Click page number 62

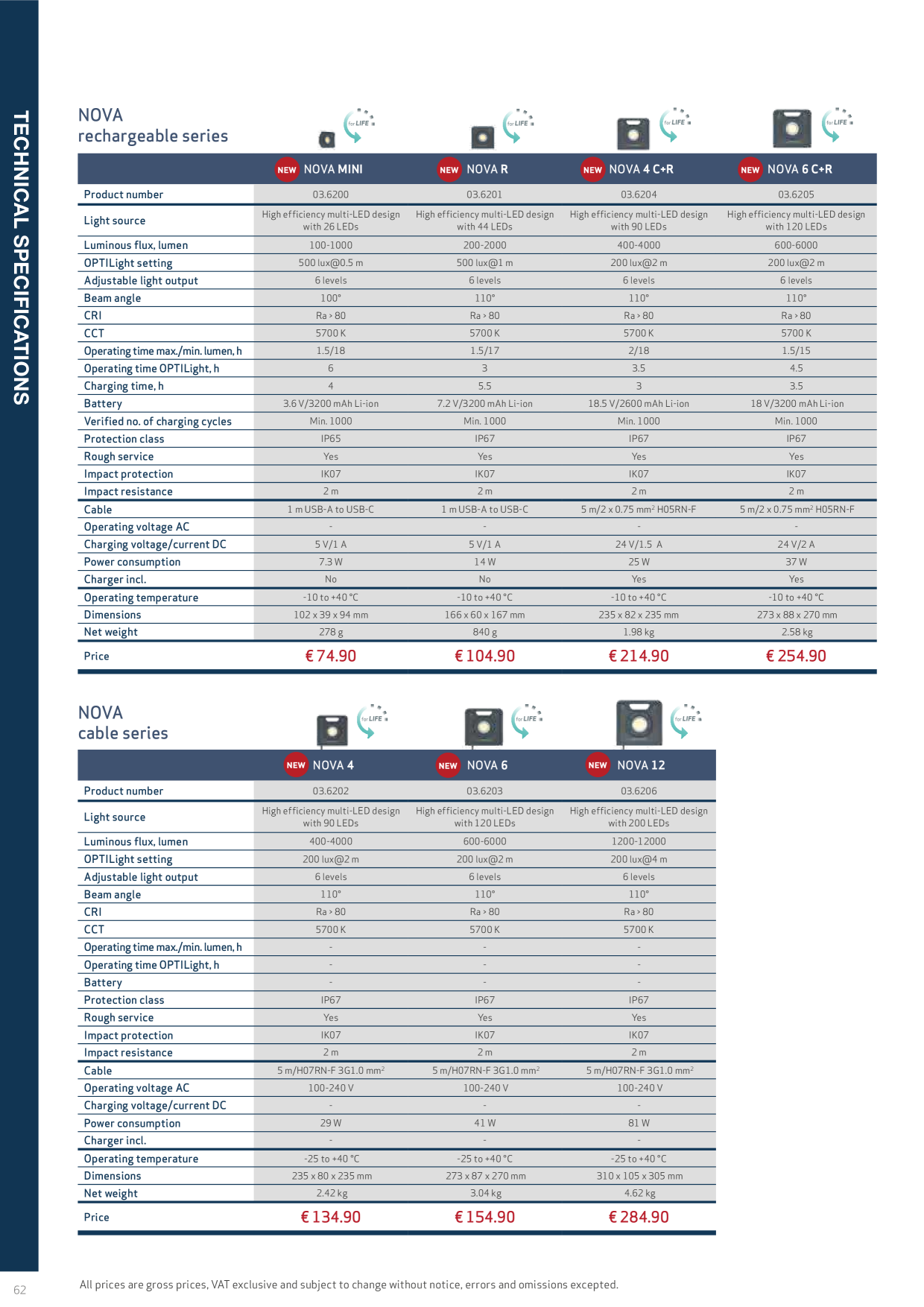pyautogui.click(x=19, y=1290)
